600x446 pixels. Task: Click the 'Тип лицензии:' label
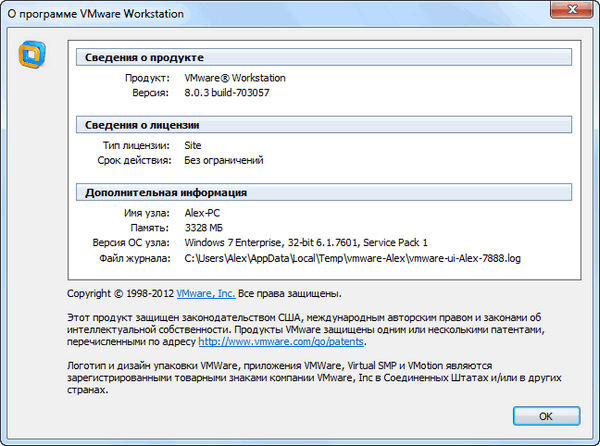click(139, 145)
